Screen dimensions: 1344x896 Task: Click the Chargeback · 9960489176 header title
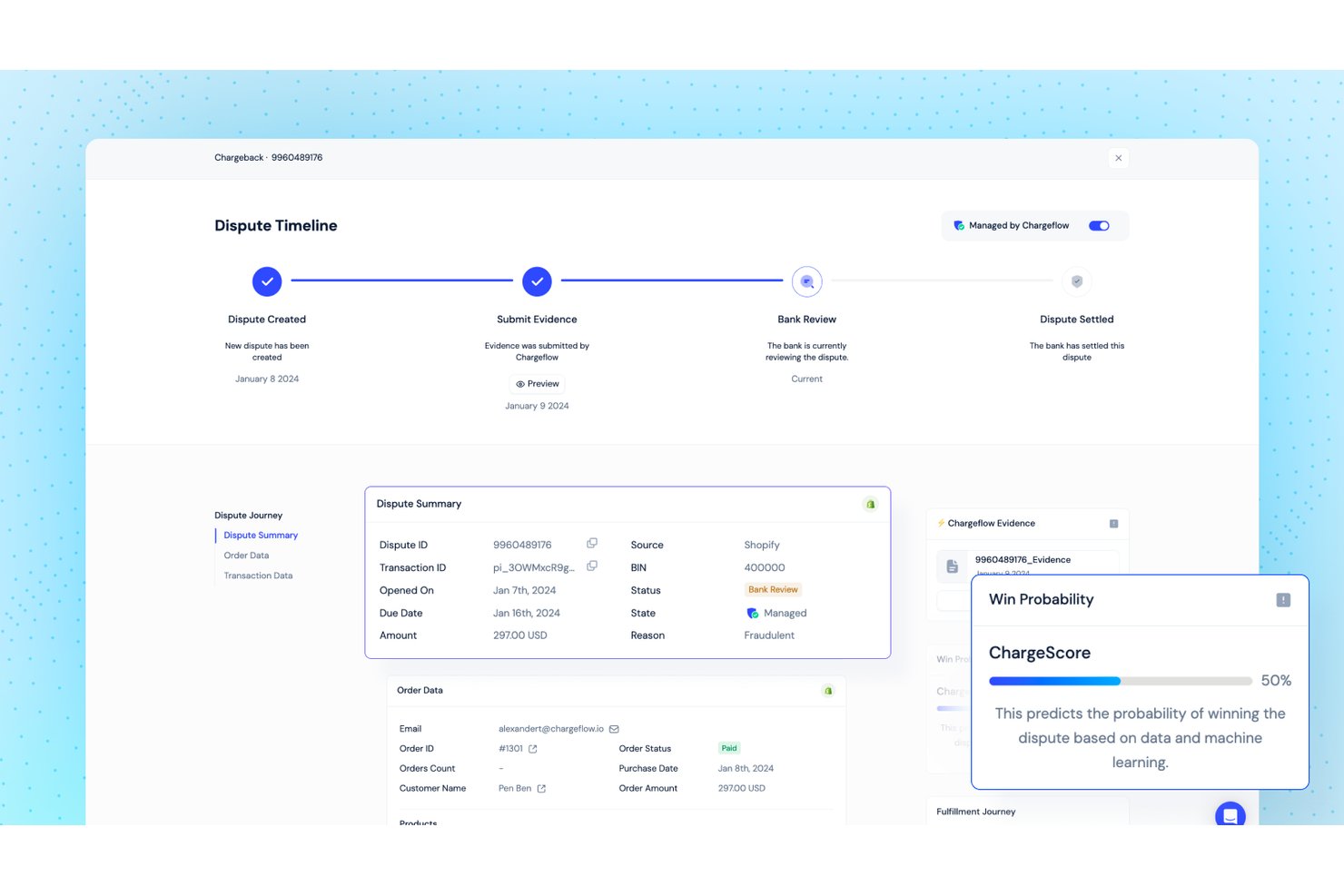269,158
